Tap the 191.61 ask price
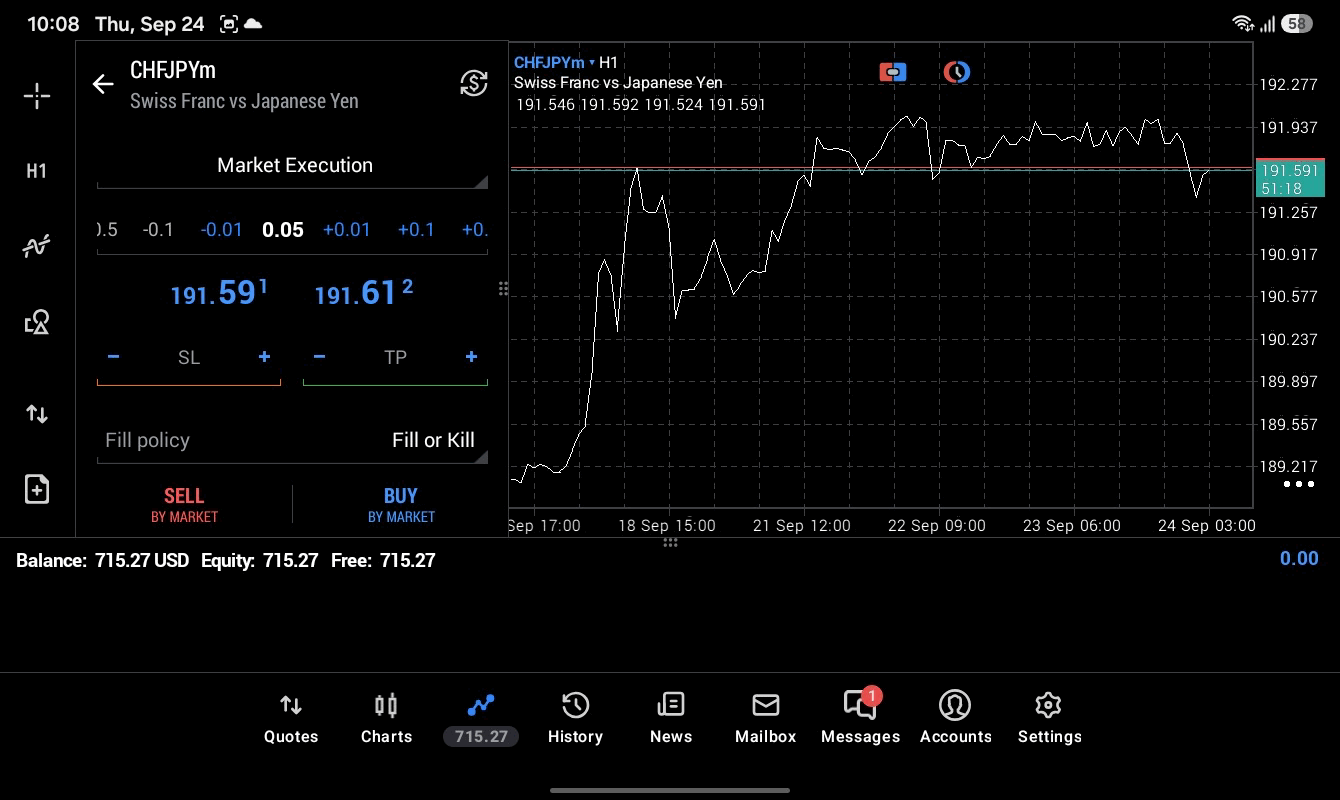 pos(363,293)
